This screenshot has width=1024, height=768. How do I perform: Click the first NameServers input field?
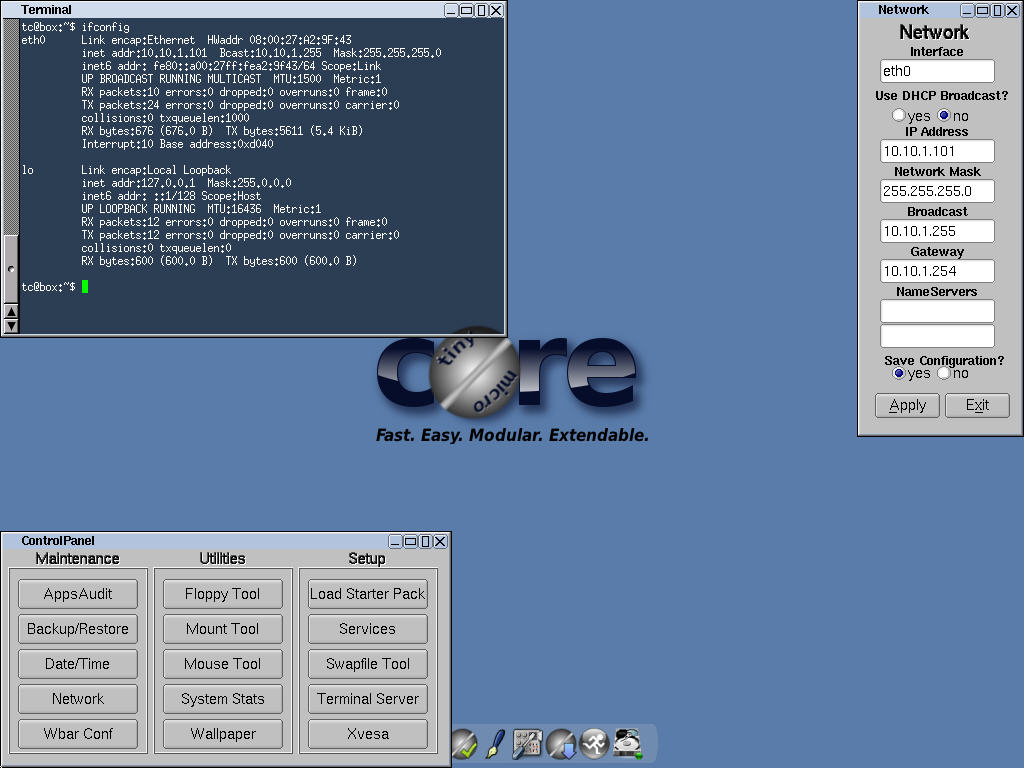pyautogui.click(x=937, y=311)
